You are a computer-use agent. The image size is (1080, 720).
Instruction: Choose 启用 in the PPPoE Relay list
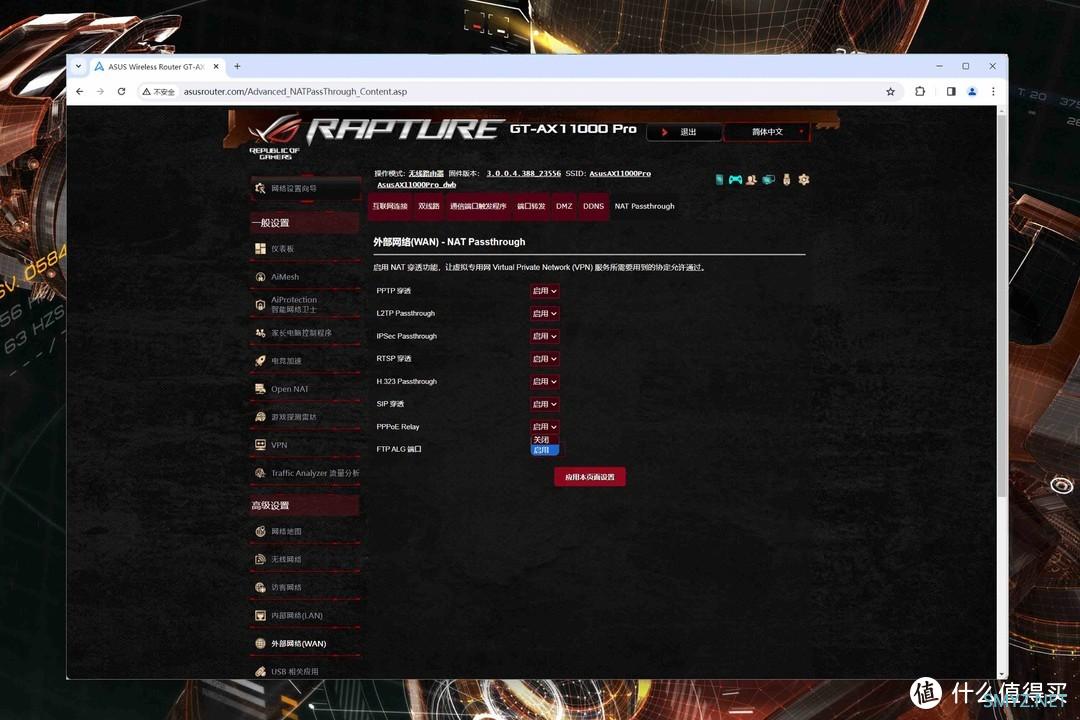pyautogui.click(x=544, y=450)
